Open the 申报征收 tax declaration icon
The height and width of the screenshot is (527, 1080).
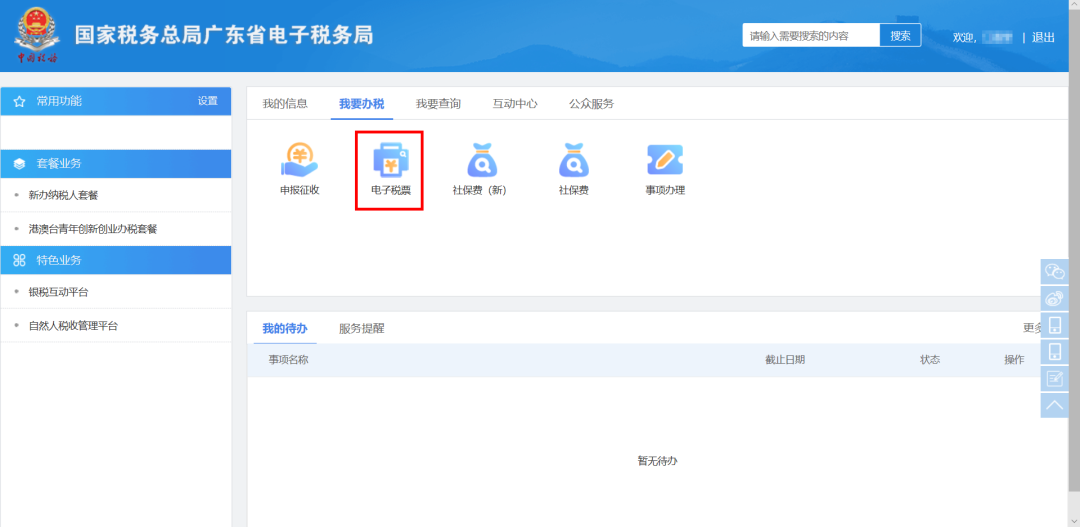click(299, 167)
